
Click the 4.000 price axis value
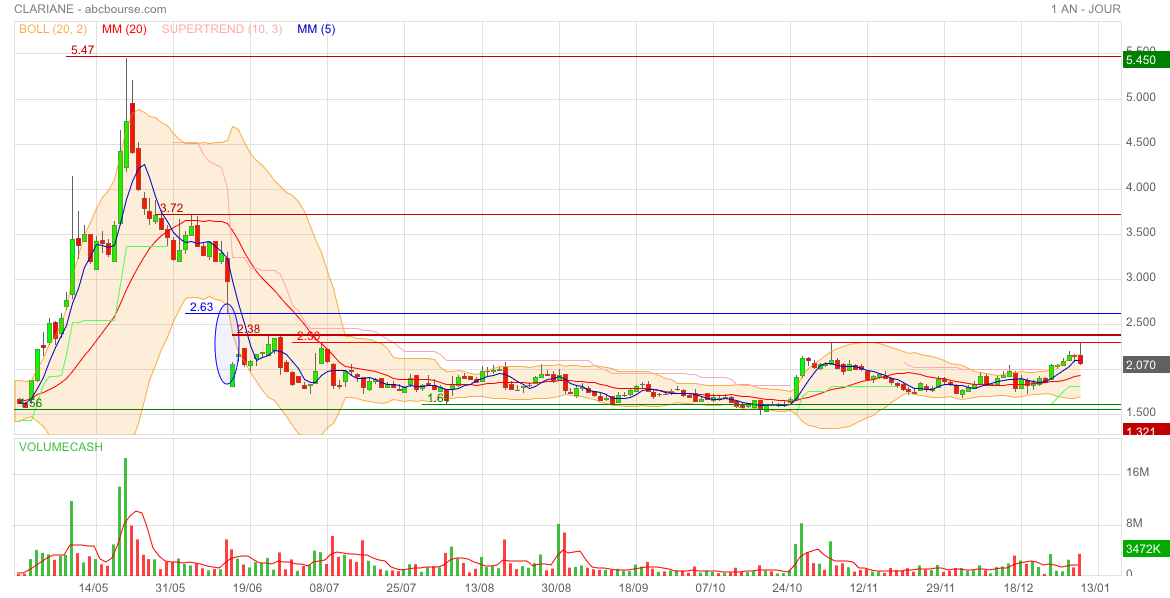coord(1140,187)
